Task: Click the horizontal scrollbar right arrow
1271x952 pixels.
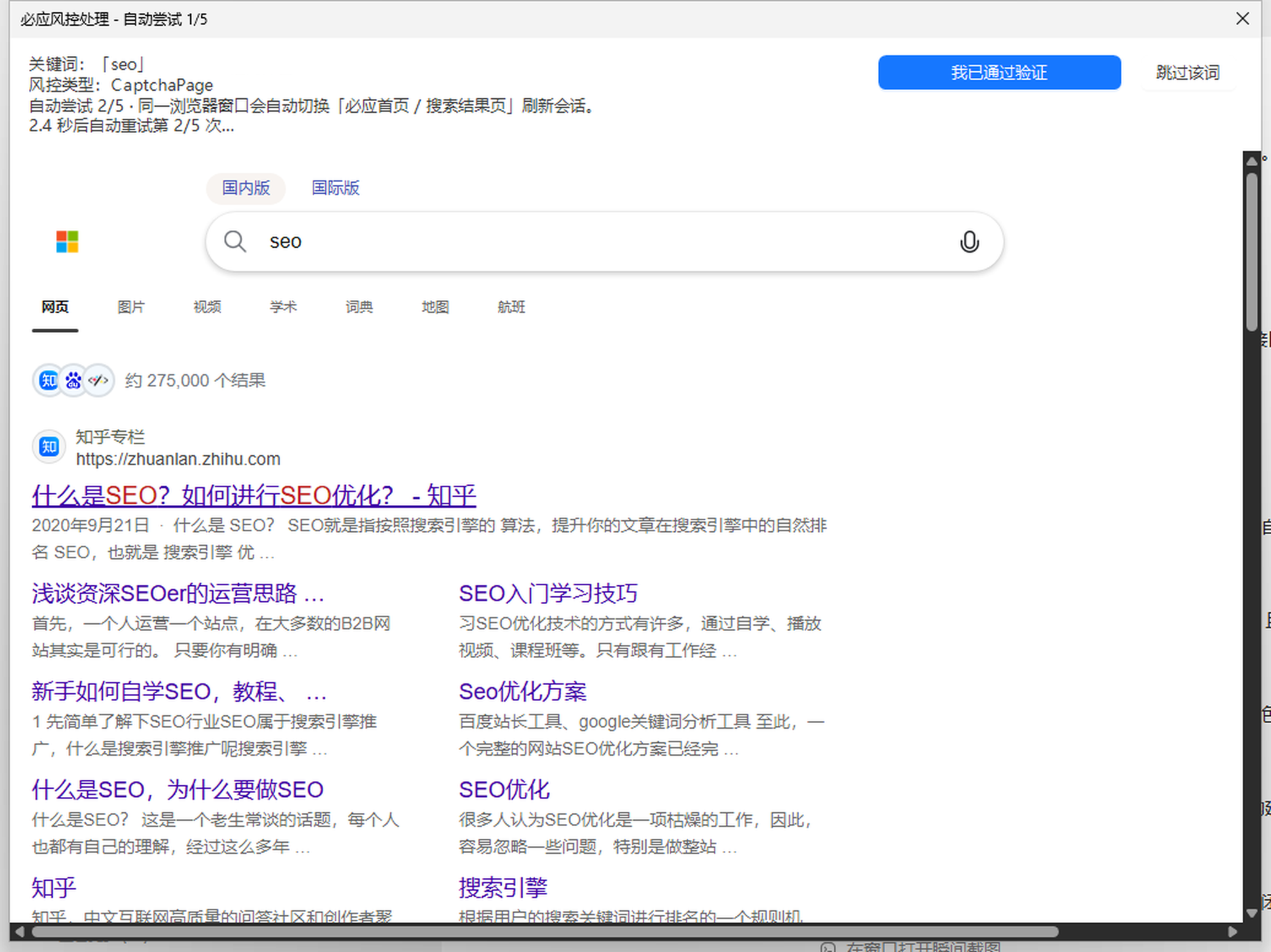Action: (x=1232, y=932)
